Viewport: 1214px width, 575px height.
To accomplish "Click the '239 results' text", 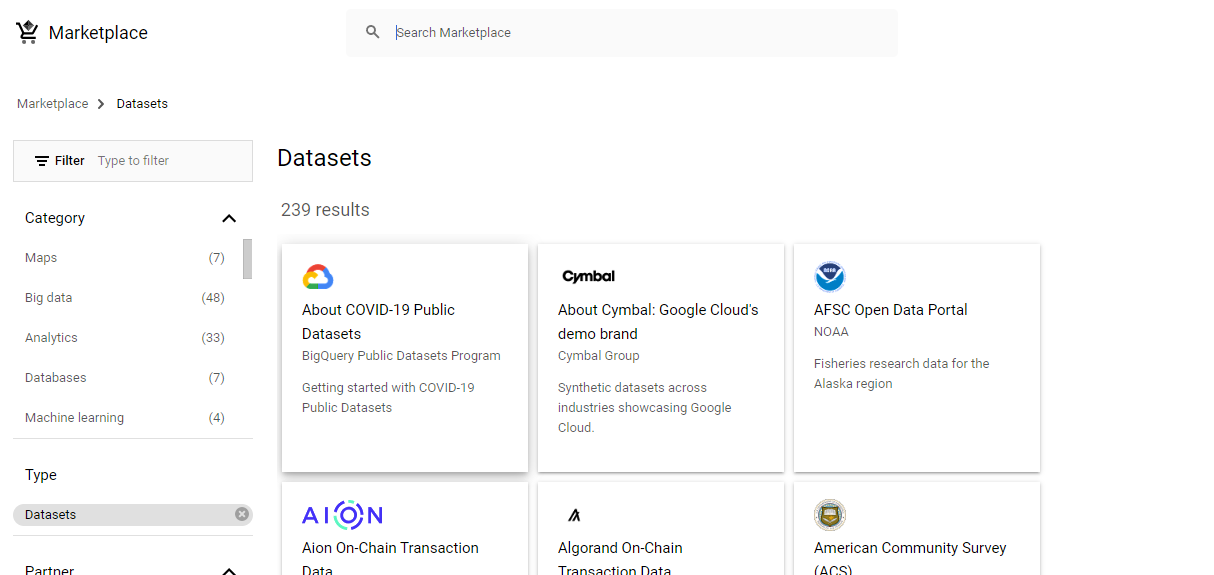I will [325, 210].
